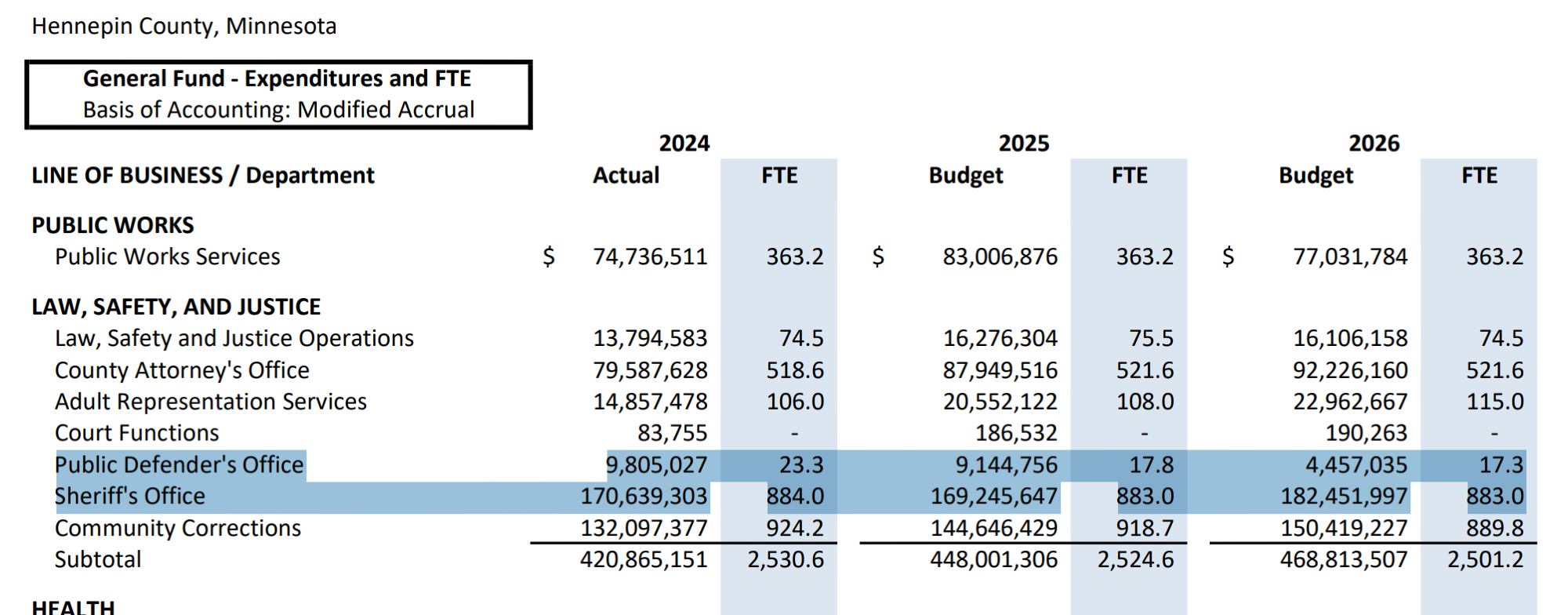Click the Court Functions row label
The width and height of the screenshot is (1568, 615).
[136, 433]
